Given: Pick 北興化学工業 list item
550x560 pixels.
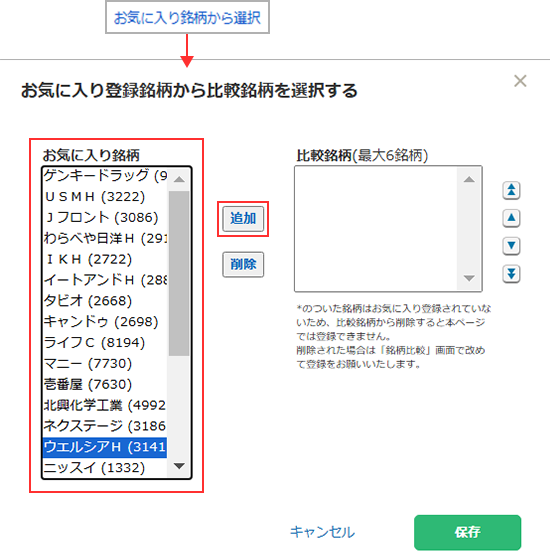Looking at the screenshot, I should 105,405.
